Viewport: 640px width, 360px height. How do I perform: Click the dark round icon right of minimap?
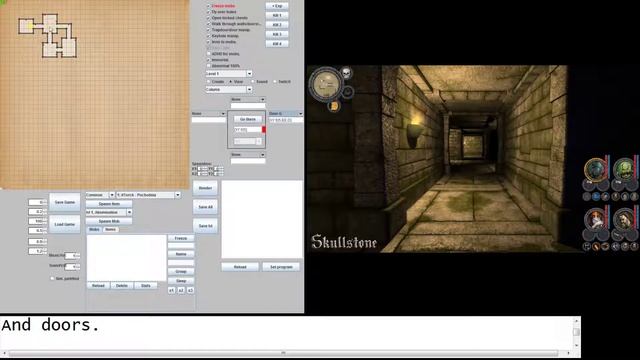(x=347, y=92)
